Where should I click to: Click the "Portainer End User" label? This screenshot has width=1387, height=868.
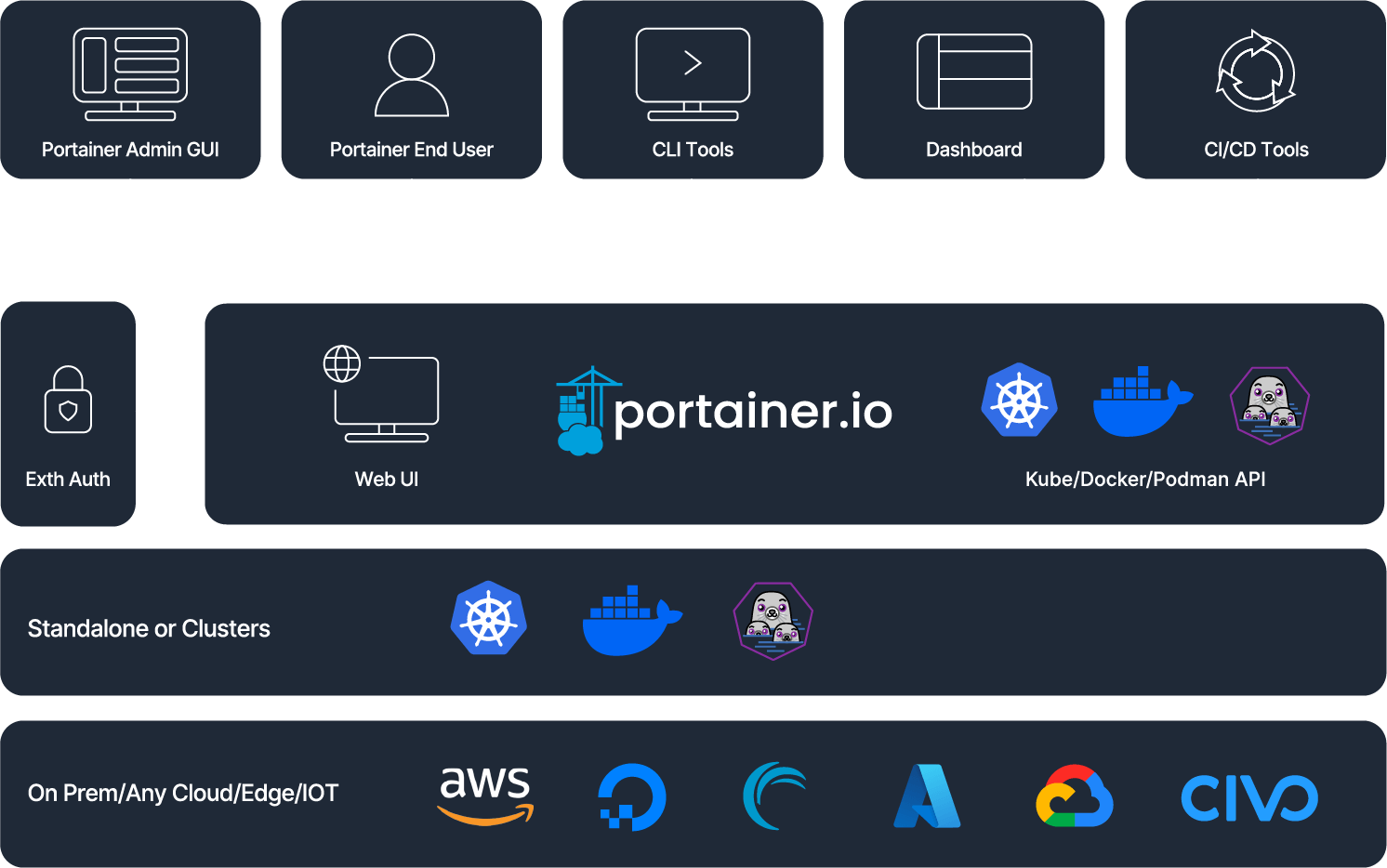412,150
